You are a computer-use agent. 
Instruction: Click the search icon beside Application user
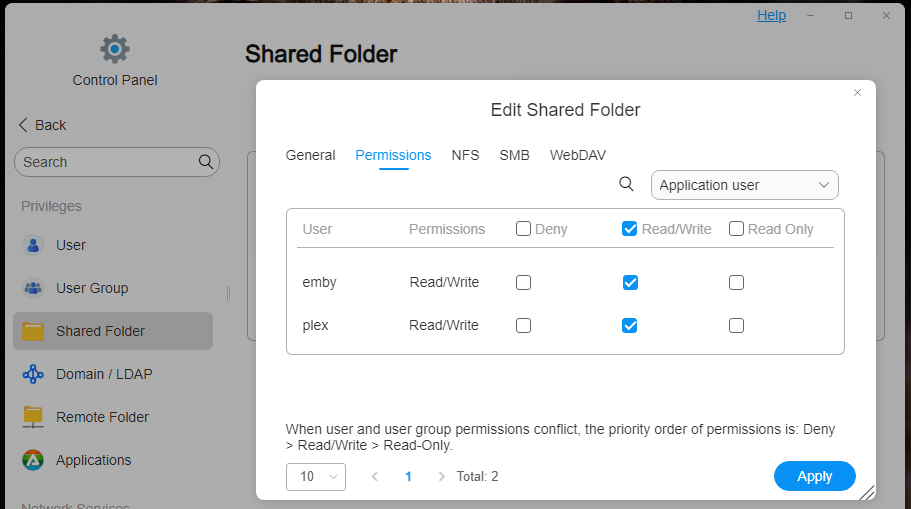click(626, 184)
